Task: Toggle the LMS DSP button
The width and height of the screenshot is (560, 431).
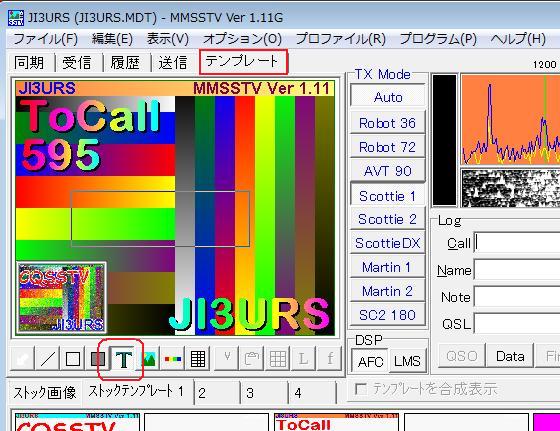Action: 408,361
